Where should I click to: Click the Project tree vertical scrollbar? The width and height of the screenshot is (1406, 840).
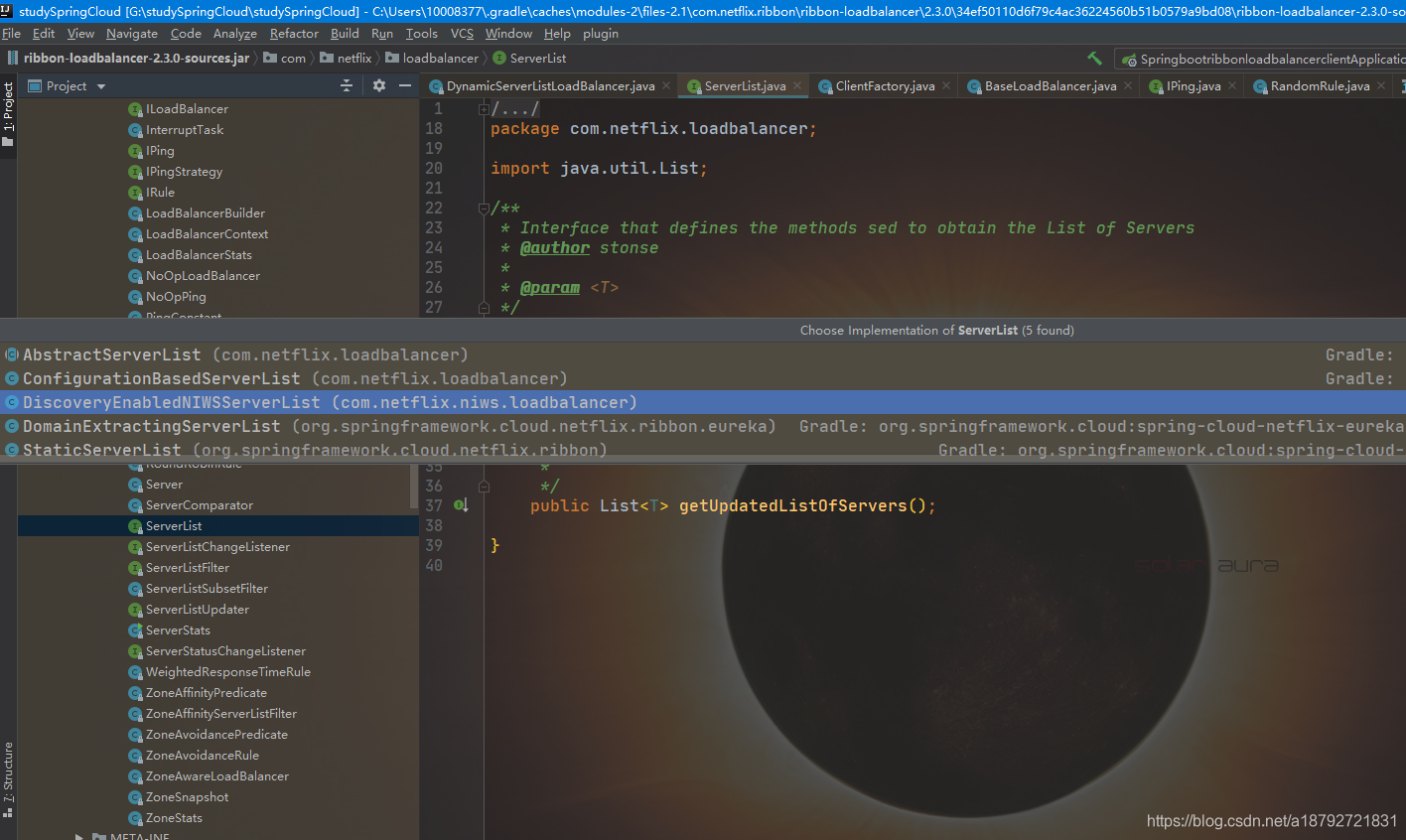[x=414, y=487]
